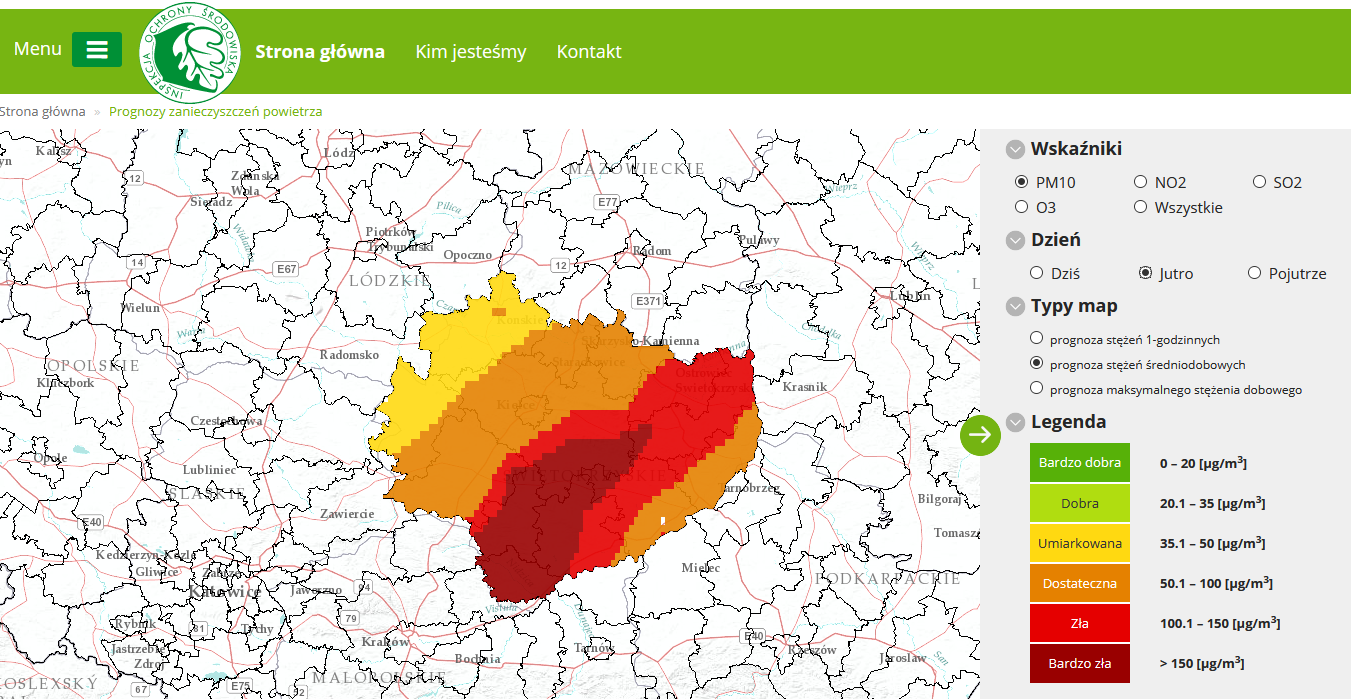Open the Kim jesteśmy nav item
Viewport: 1351px width, 699px height.
coord(471,52)
